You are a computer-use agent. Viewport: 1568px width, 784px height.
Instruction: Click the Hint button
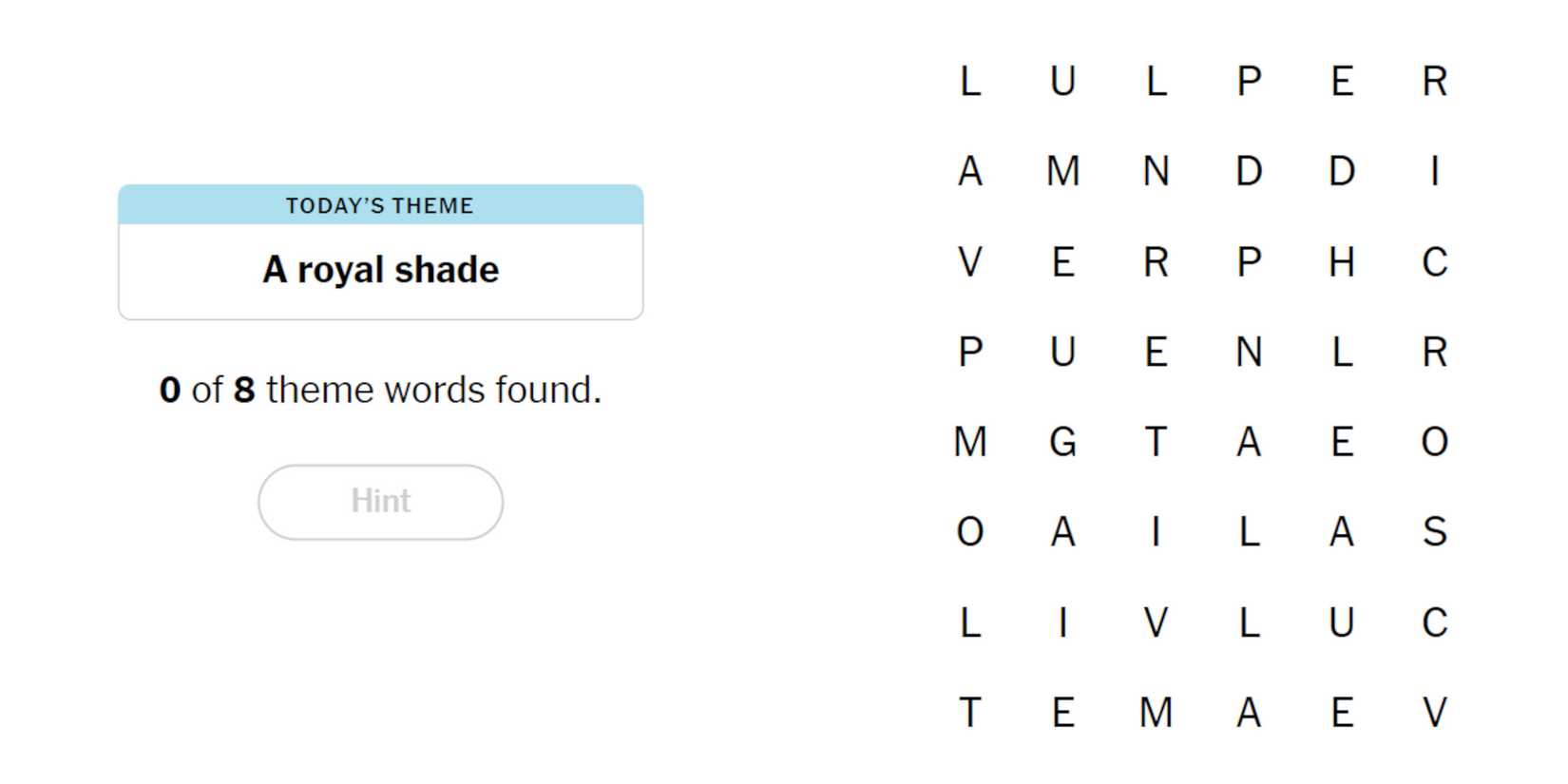click(380, 502)
